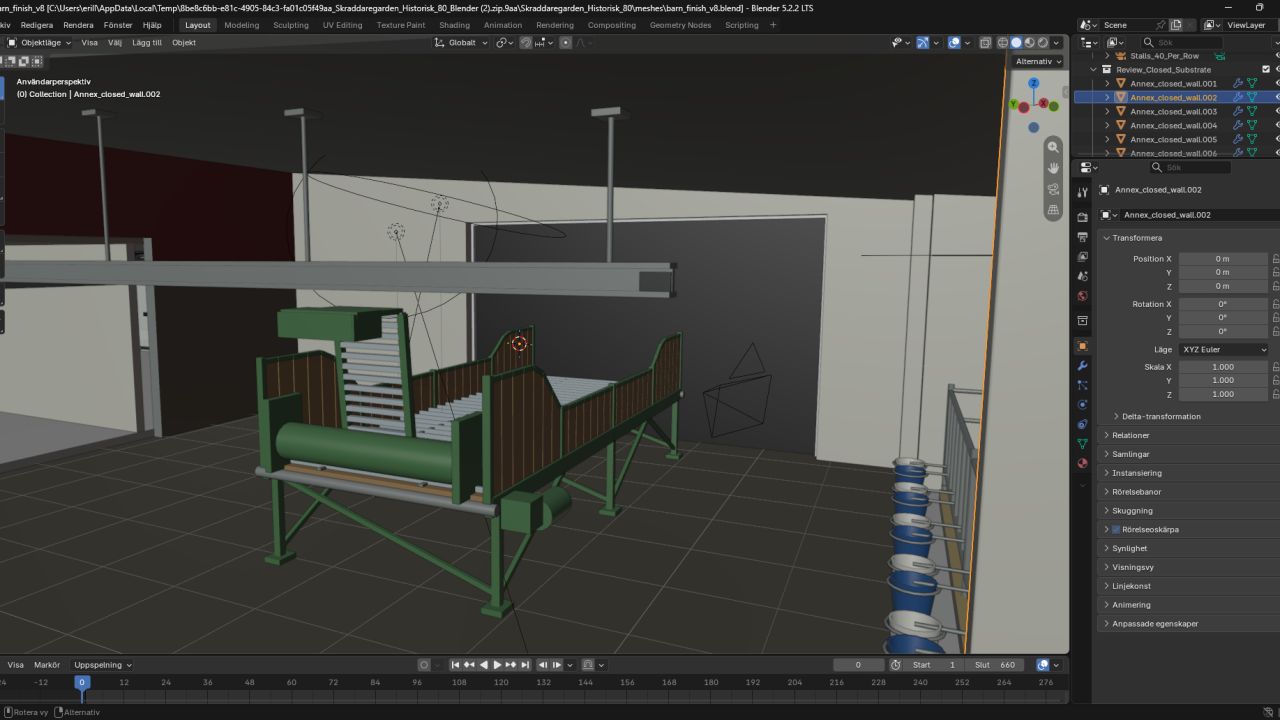Jump to the last frame
Viewport: 1280px width, 720px height.
pos(524,665)
